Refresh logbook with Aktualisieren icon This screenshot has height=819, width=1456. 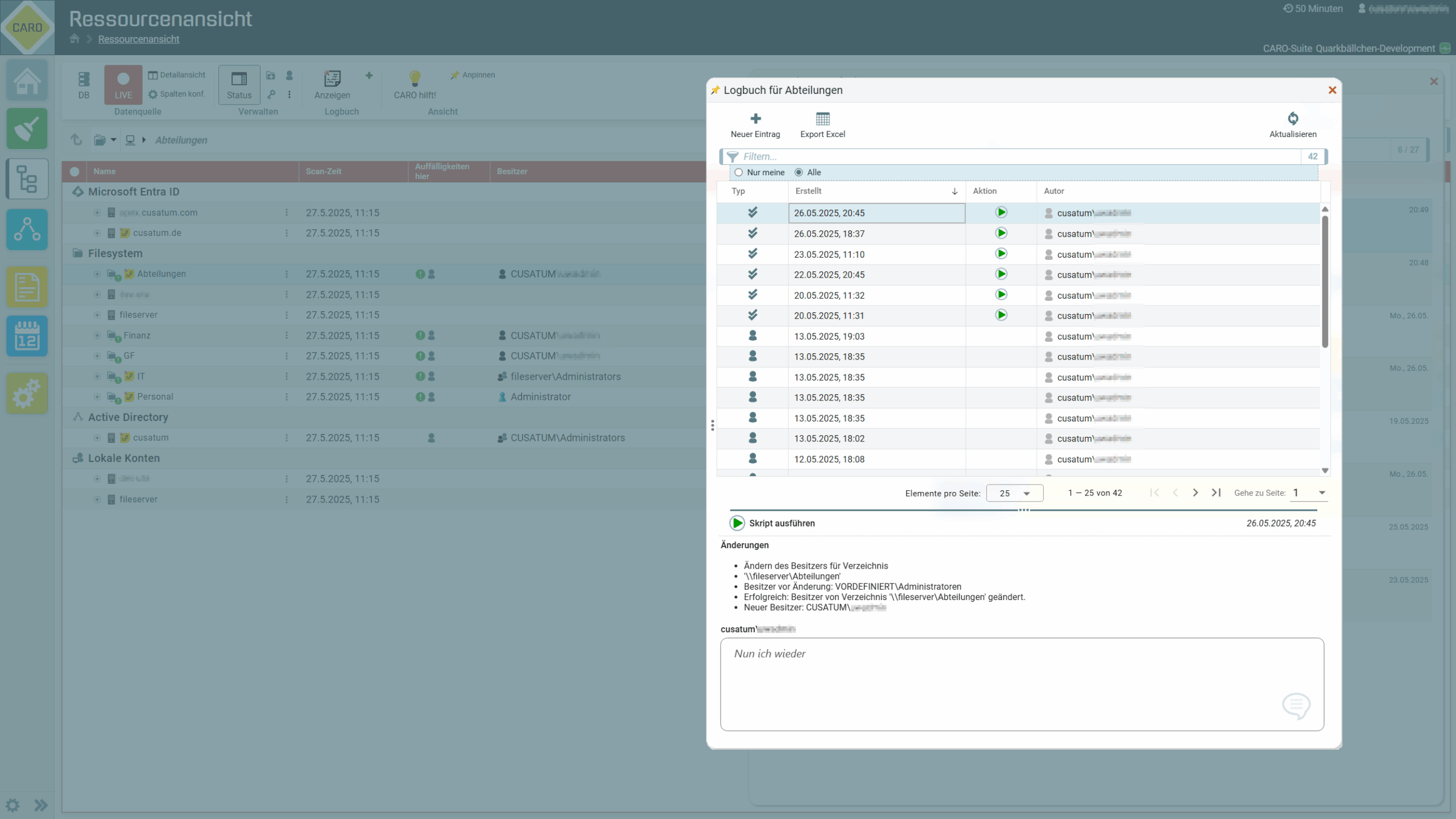(1293, 119)
